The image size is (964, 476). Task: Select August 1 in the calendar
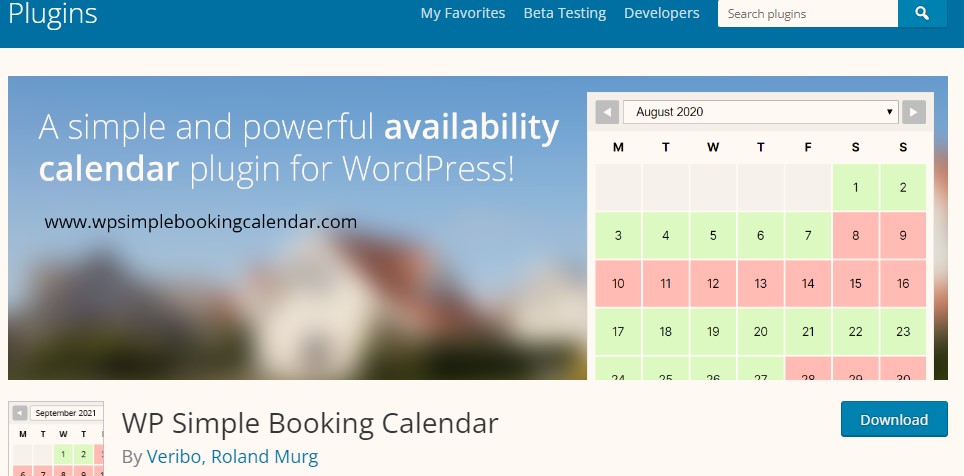coord(855,188)
